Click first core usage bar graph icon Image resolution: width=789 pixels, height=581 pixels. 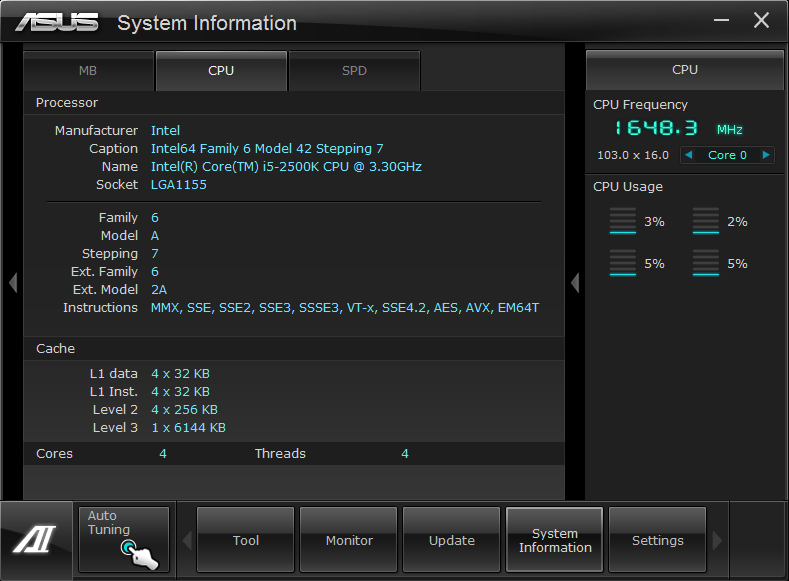point(622,222)
